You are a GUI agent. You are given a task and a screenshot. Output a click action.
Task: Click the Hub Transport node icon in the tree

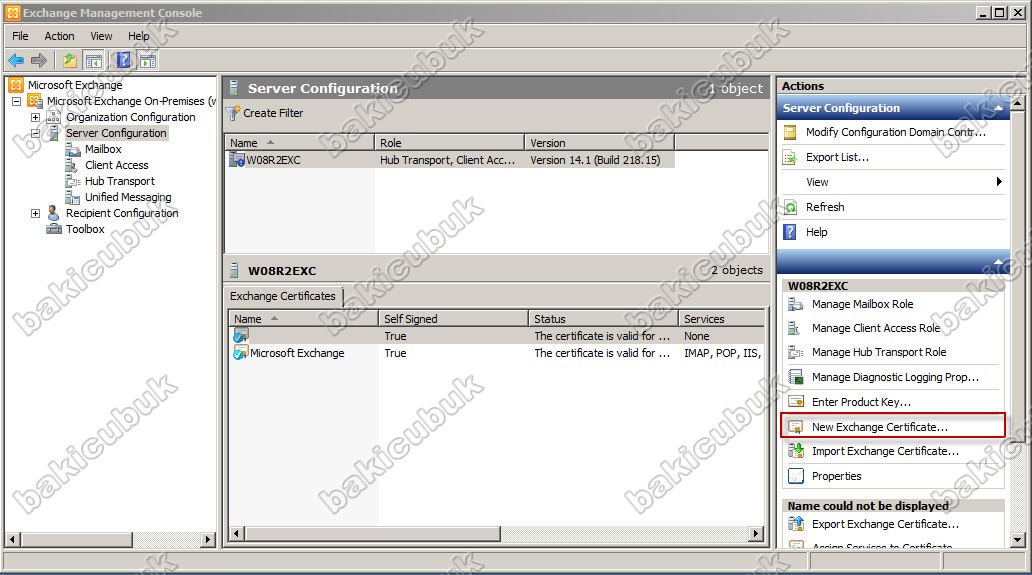[x=72, y=181]
